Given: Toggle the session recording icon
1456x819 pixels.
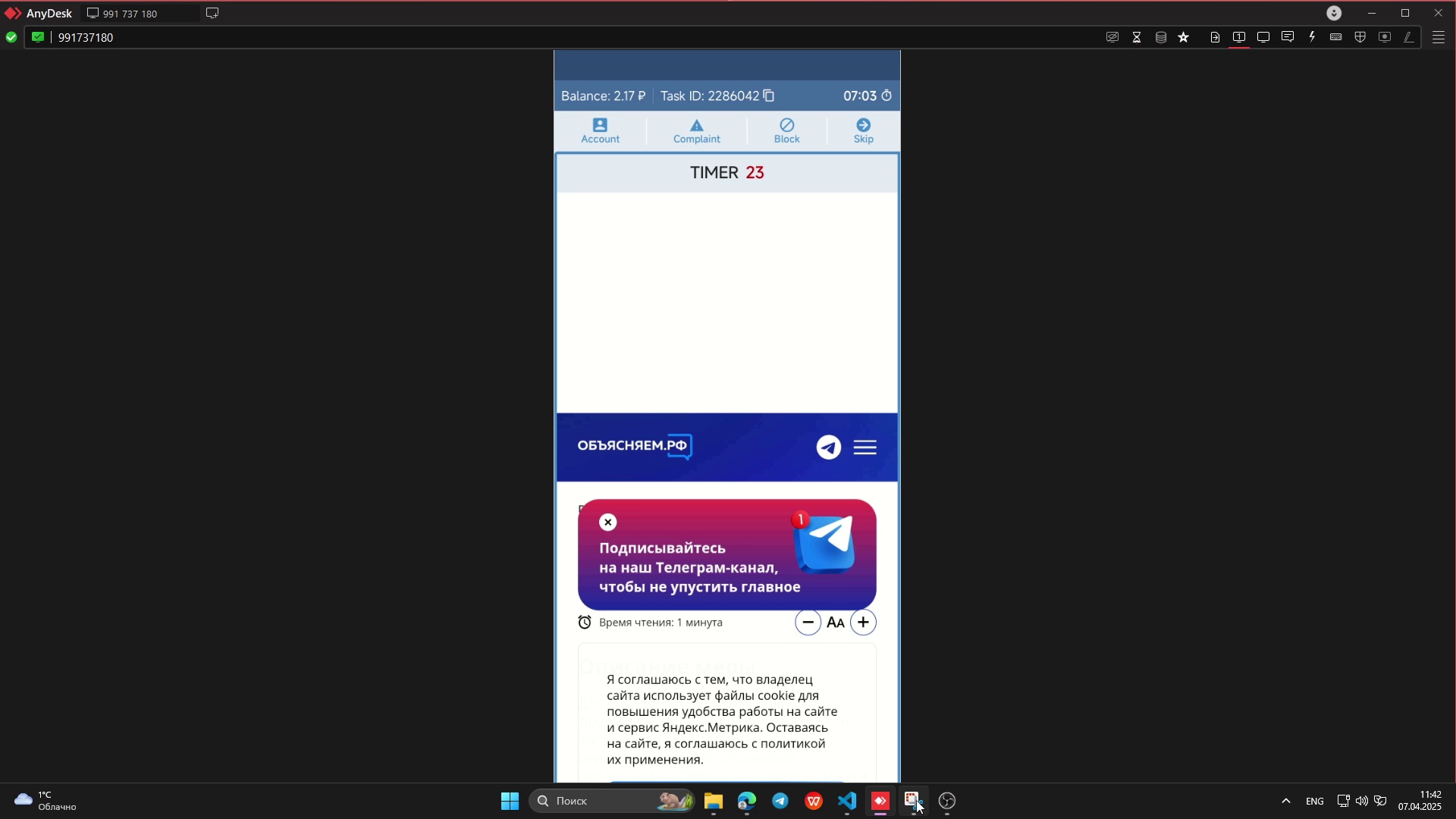Looking at the screenshot, I should coord(1385,37).
